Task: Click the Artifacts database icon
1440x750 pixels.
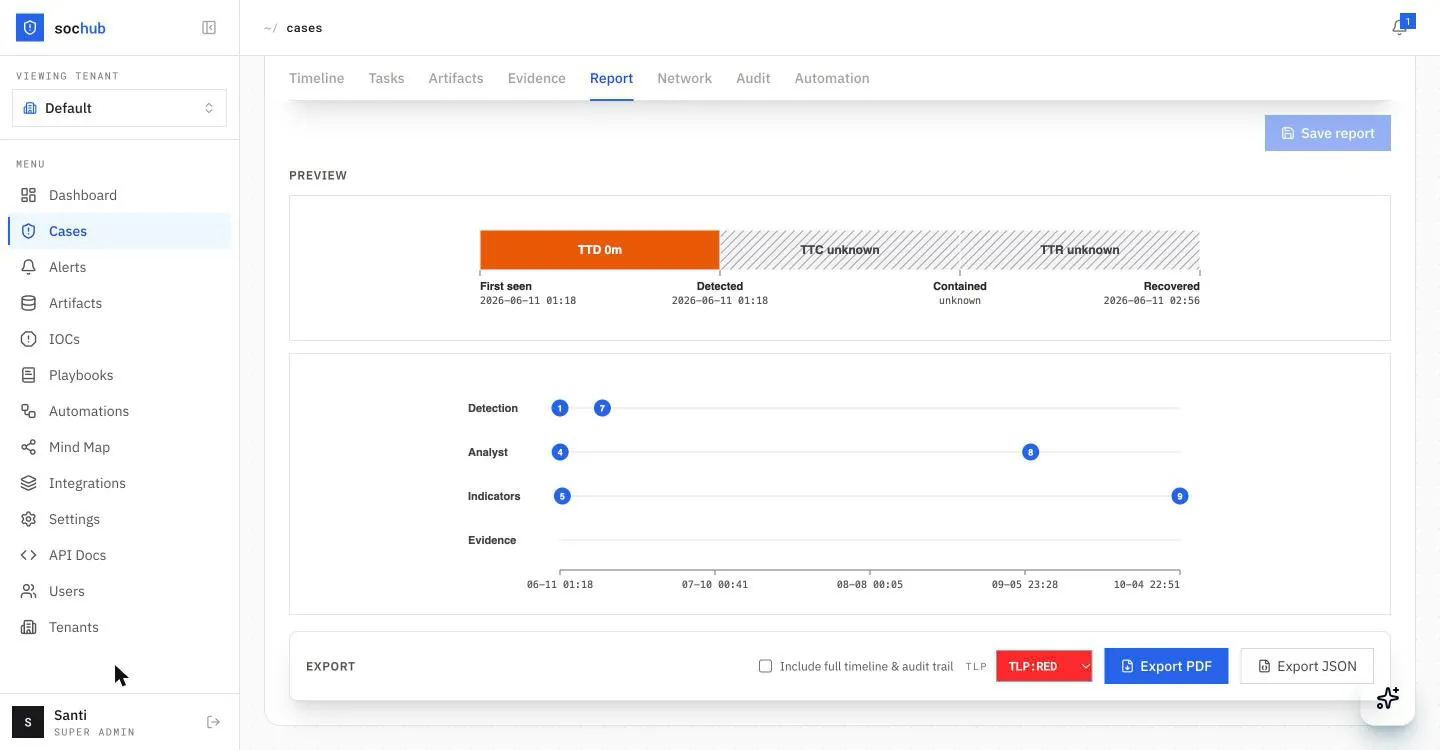Action: (x=29, y=303)
